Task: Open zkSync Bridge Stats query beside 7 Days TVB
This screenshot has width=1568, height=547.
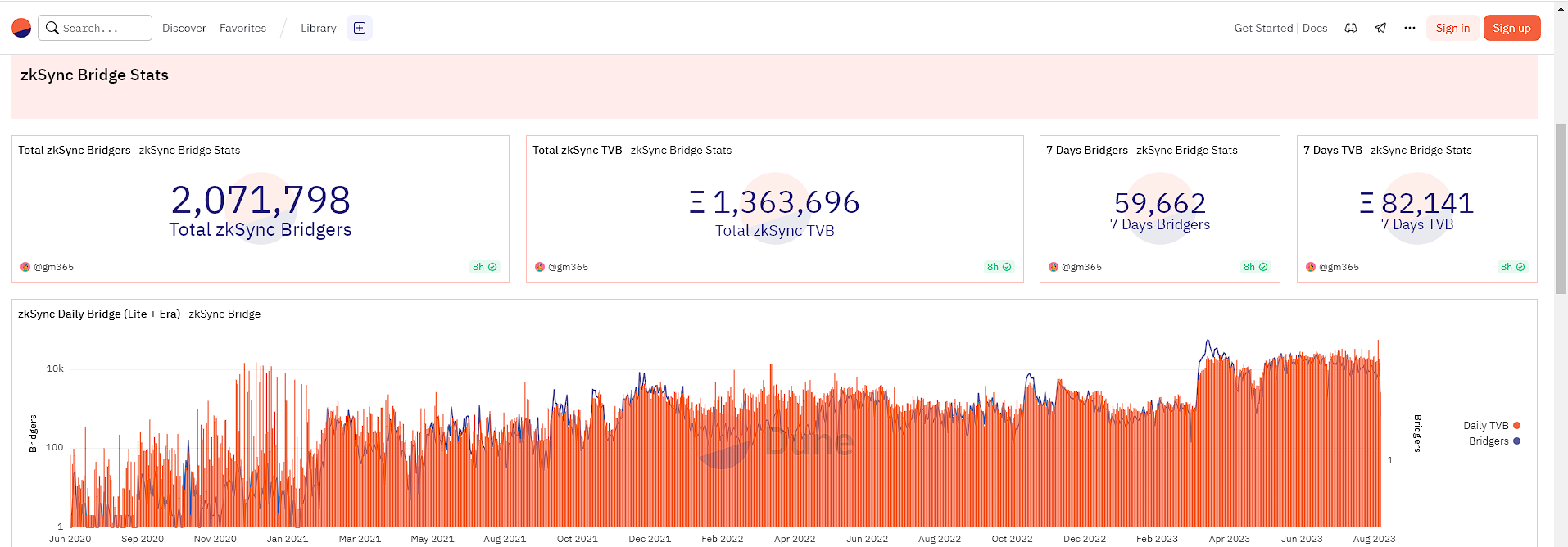Action: 1421,150
